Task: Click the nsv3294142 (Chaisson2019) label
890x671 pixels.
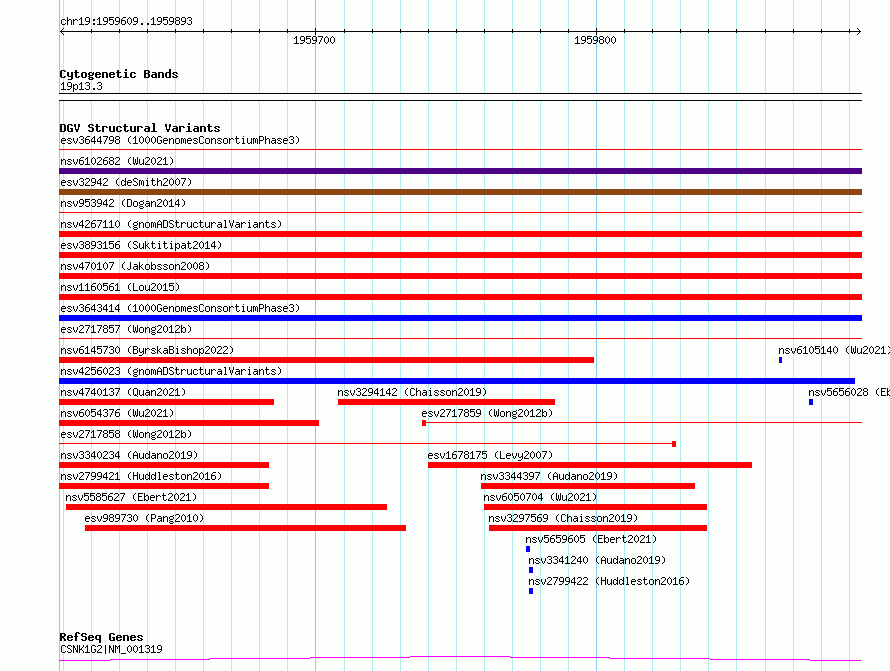Action: point(412,392)
